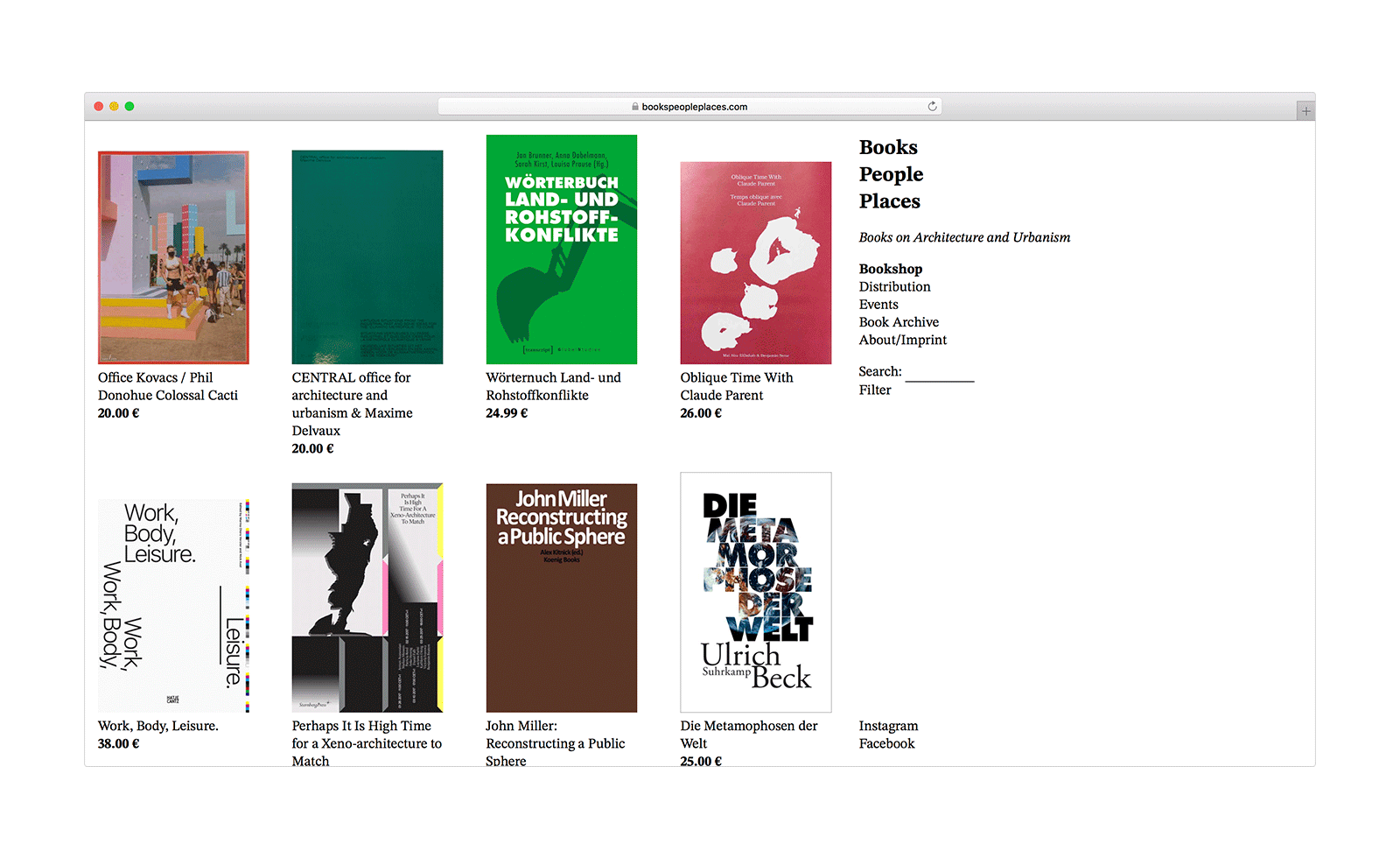Click the Books People Places site title
1400x858 pixels.
click(x=891, y=174)
